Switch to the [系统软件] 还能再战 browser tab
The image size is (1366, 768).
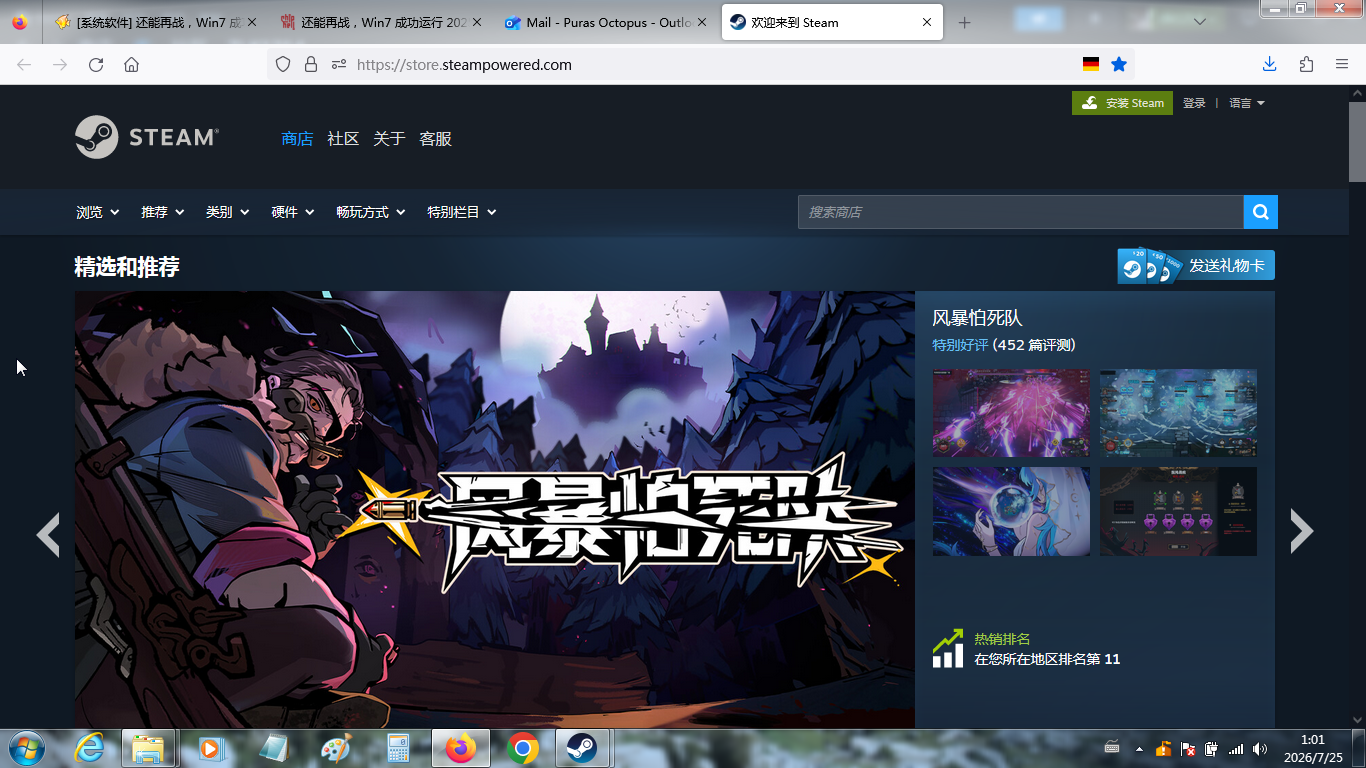[x=156, y=22]
